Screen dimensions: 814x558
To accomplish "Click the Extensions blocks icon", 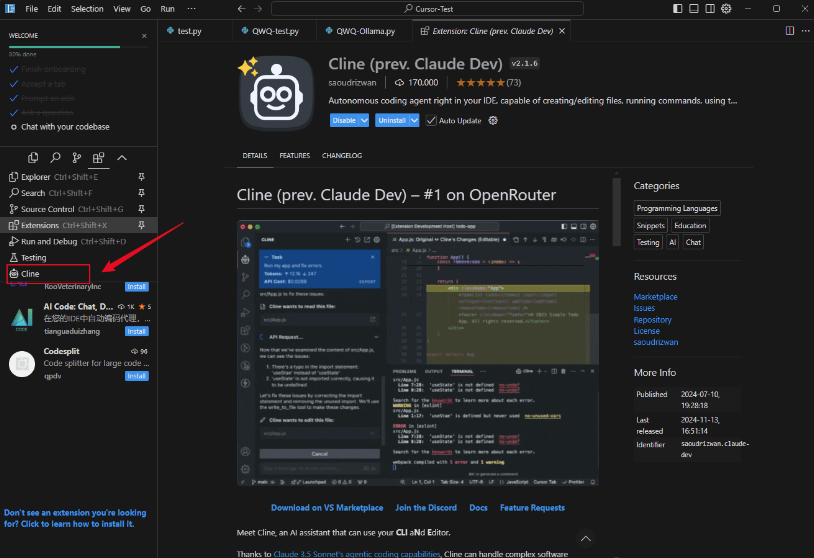I will pos(98,158).
